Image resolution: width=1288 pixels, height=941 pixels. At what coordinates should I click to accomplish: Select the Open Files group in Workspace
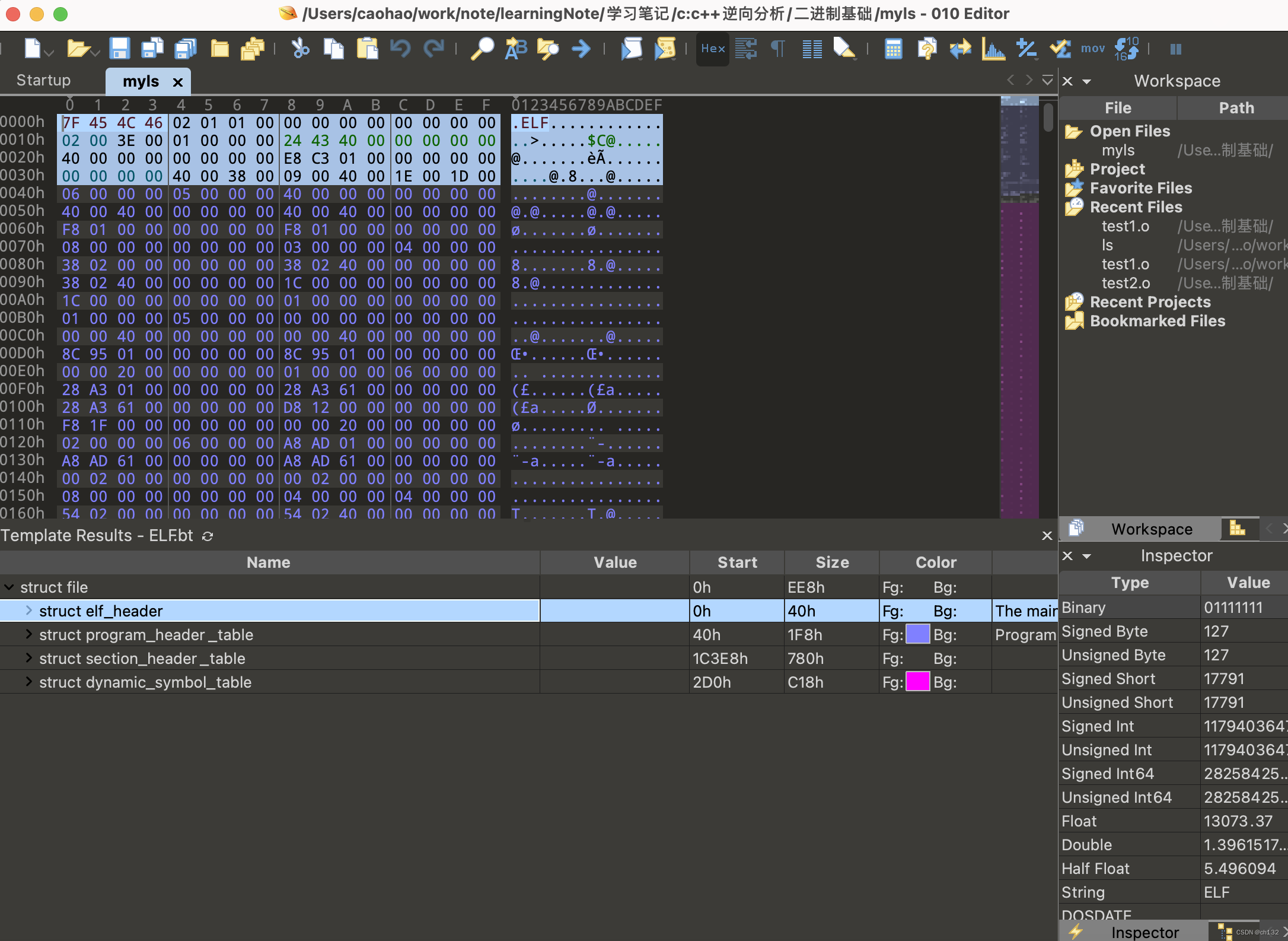1130,131
